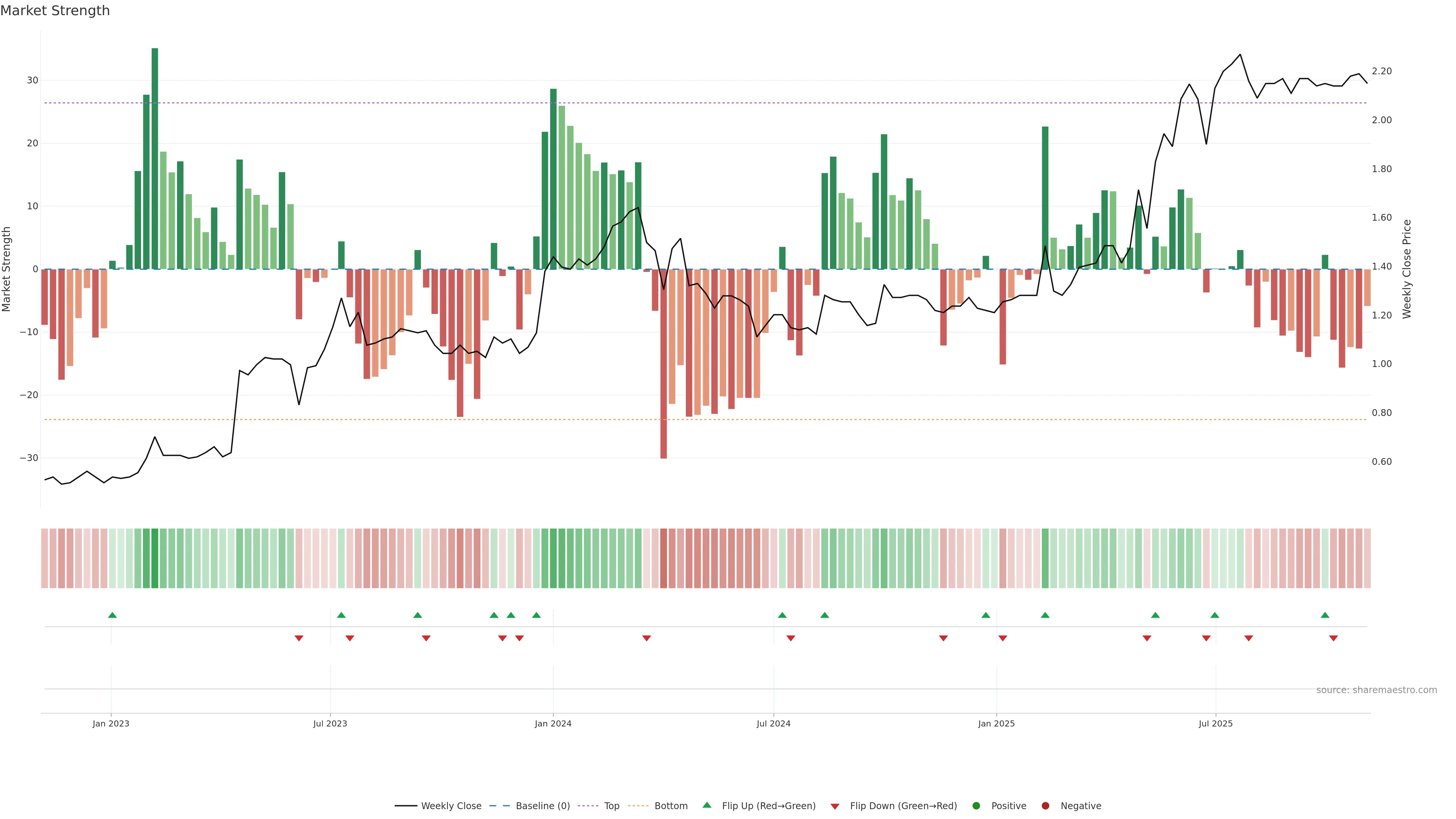The image size is (1456, 819).
Task: Click the Jan 2025 x-axis label
Action: point(996,723)
